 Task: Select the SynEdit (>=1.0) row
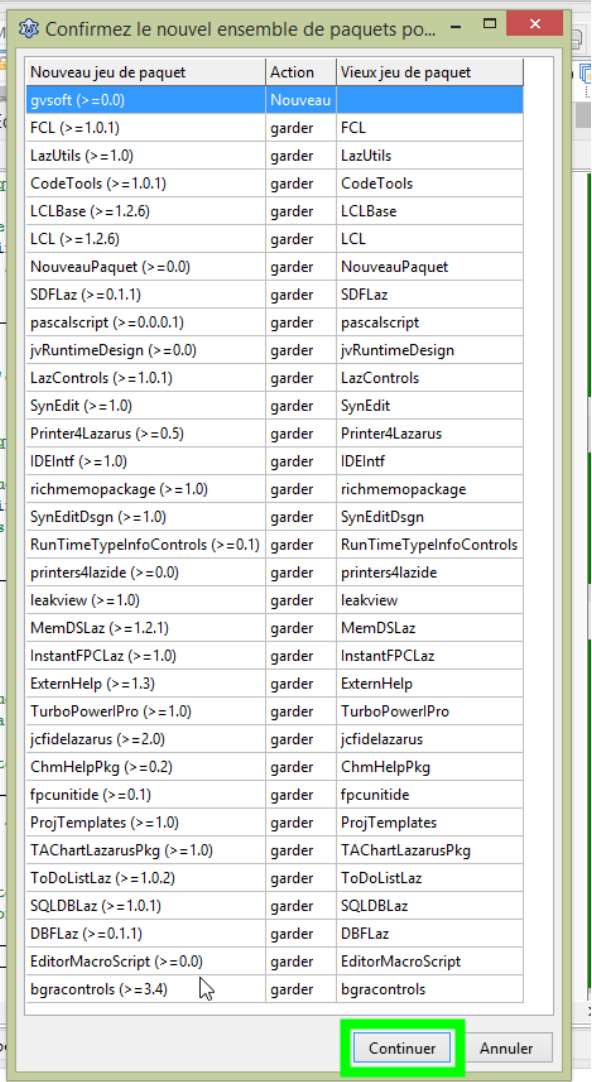(x=275, y=406)
